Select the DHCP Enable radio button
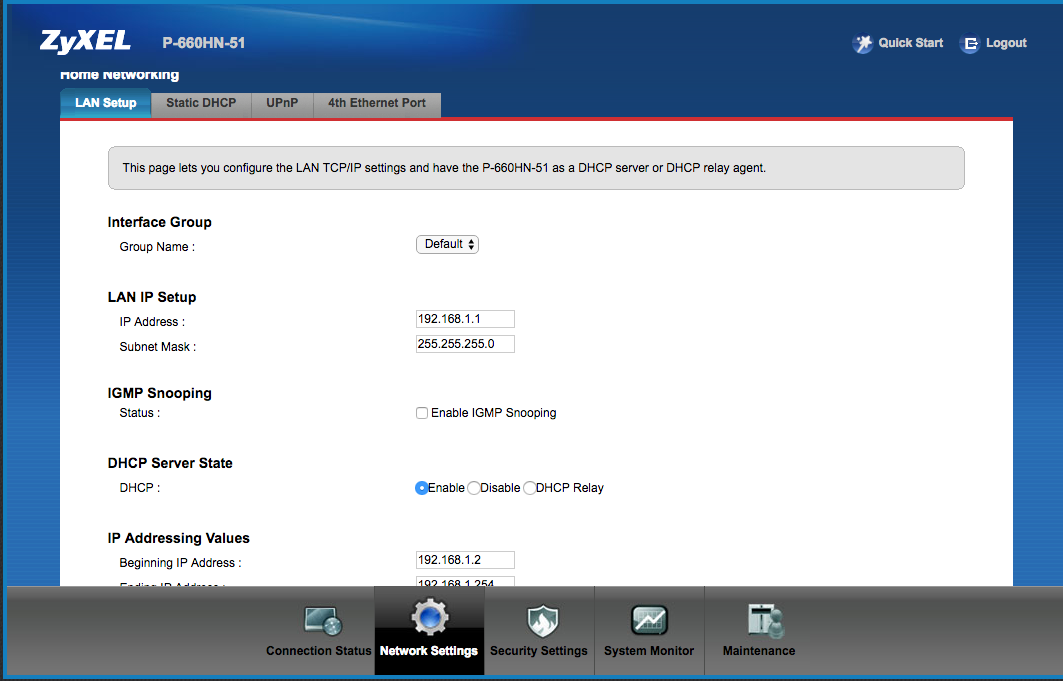Image resolution: width=1063 pixels, height=681 pixels. tap(422, 488)
